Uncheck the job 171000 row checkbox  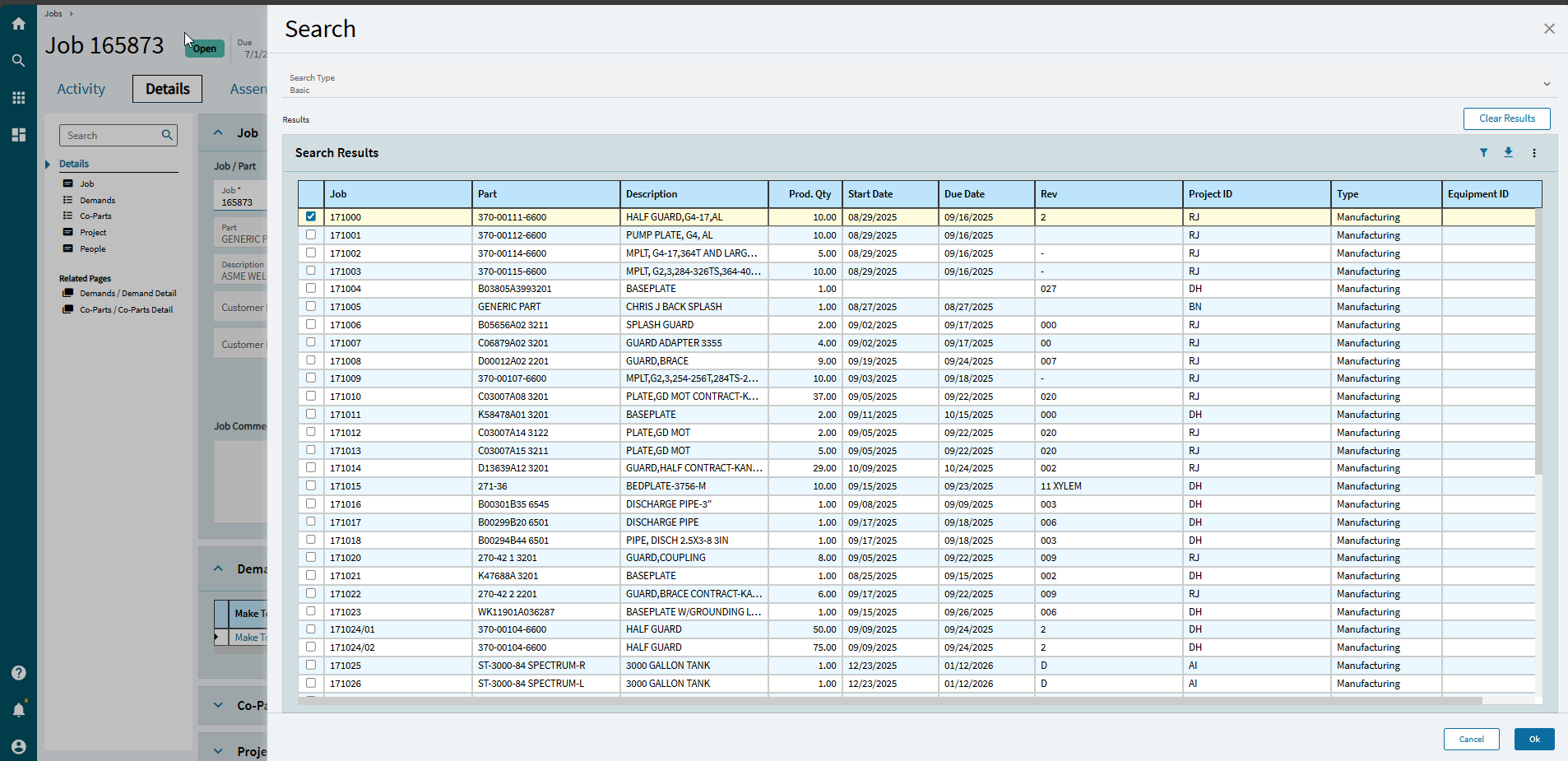(311, 217)
